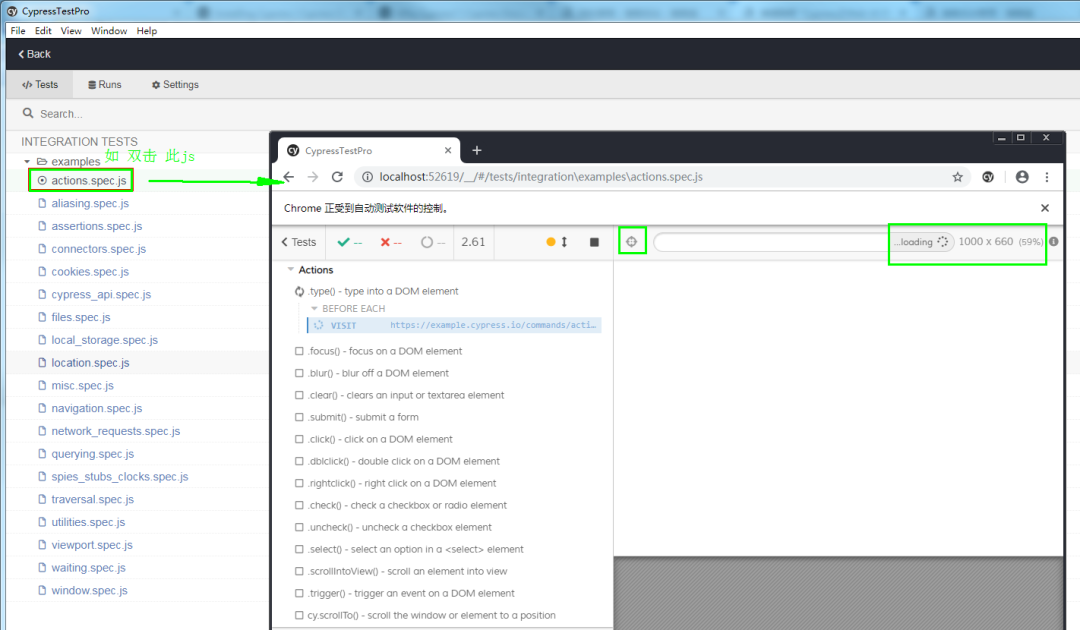Dismiss the Chrome automation notice bar

tap(1045, 208)
